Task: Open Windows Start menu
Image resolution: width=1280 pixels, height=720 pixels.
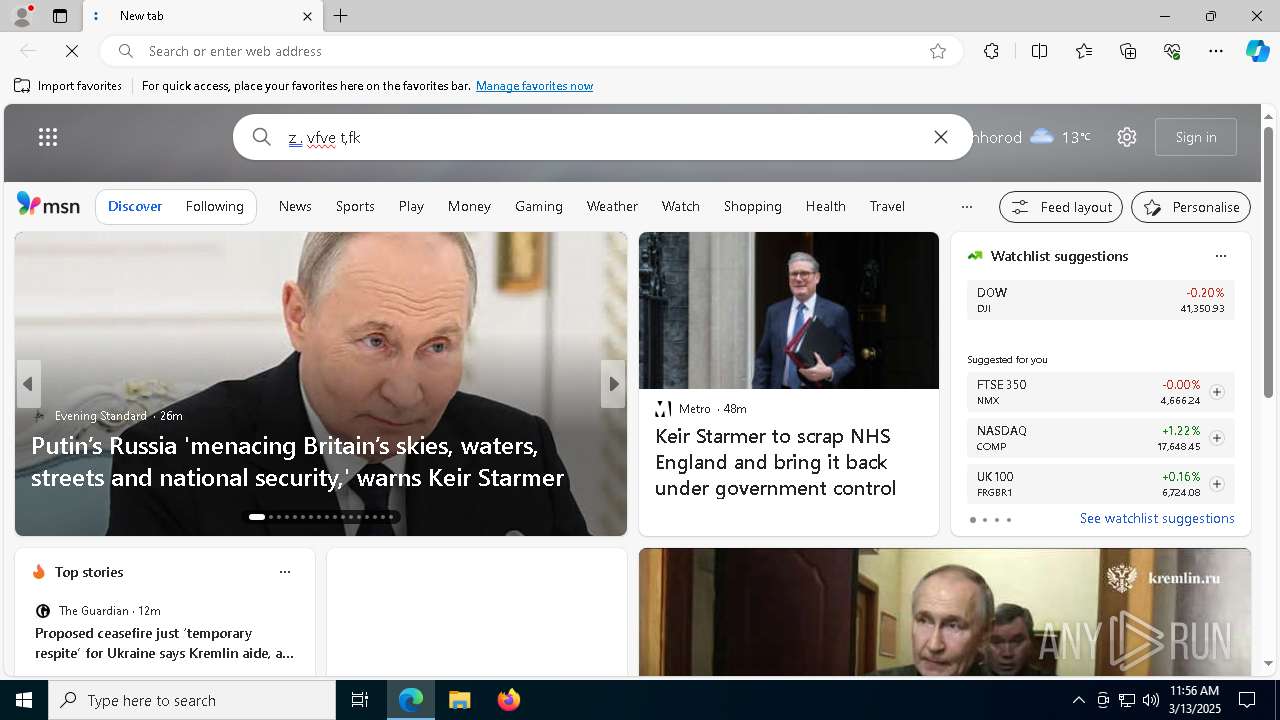Action: [x=24, y=700]
